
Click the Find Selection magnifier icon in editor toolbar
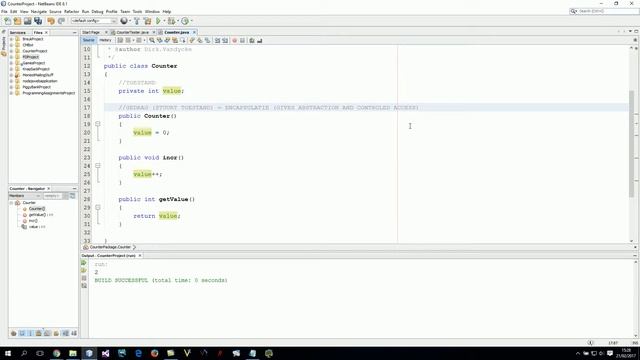[151, 40]
